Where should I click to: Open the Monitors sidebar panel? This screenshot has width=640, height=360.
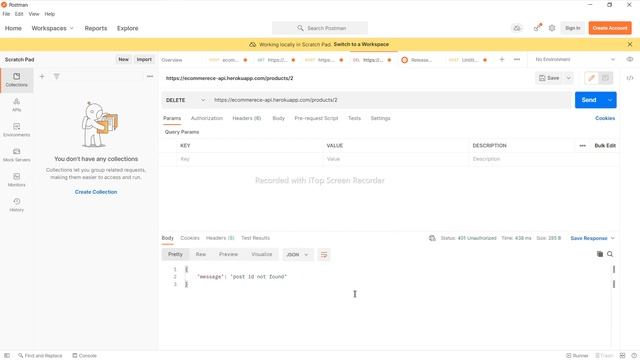tap(16, 180)
